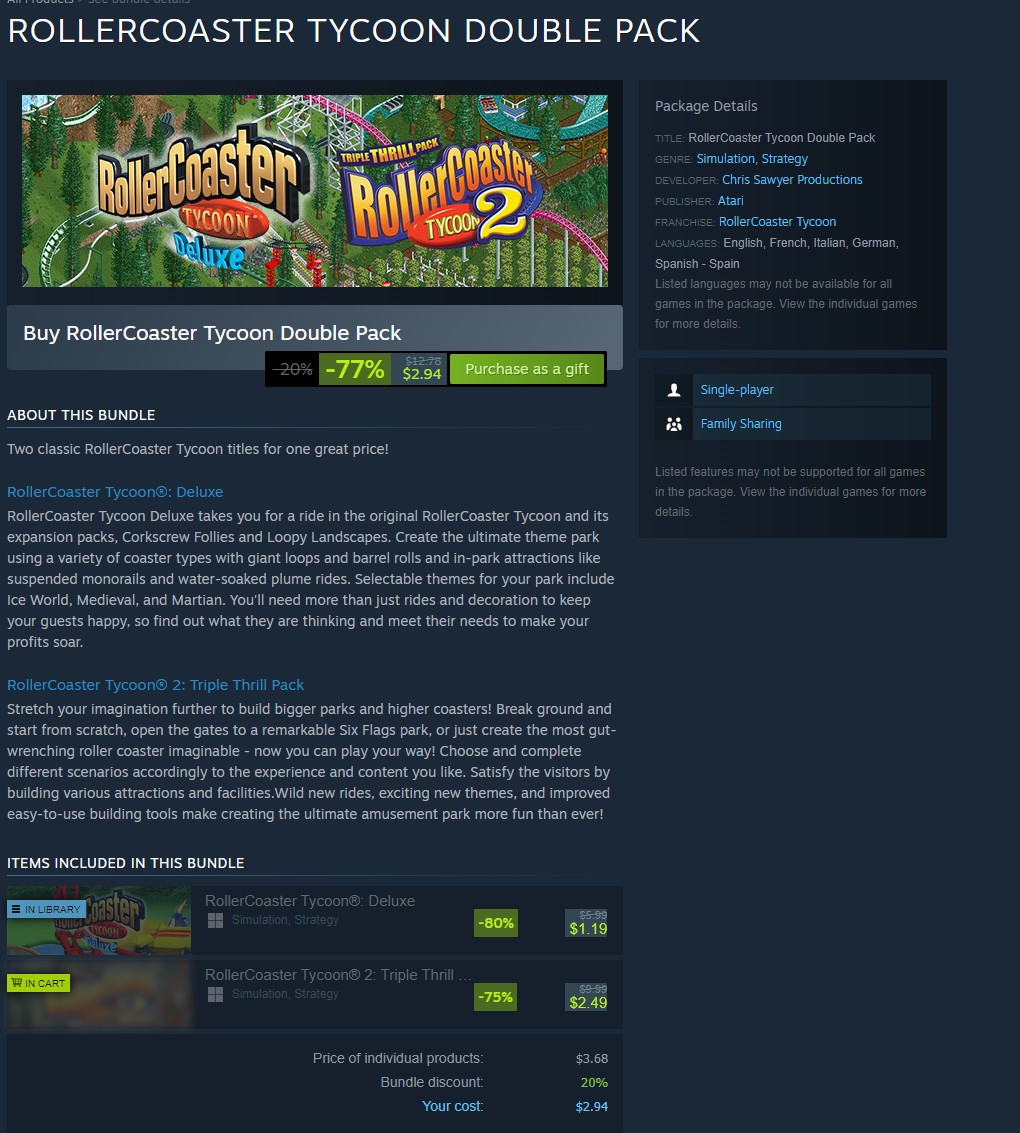Click the Family Sharing group icon
Image resolution: width=1020 pixels, height=1133 pixels.
(673, 424)
